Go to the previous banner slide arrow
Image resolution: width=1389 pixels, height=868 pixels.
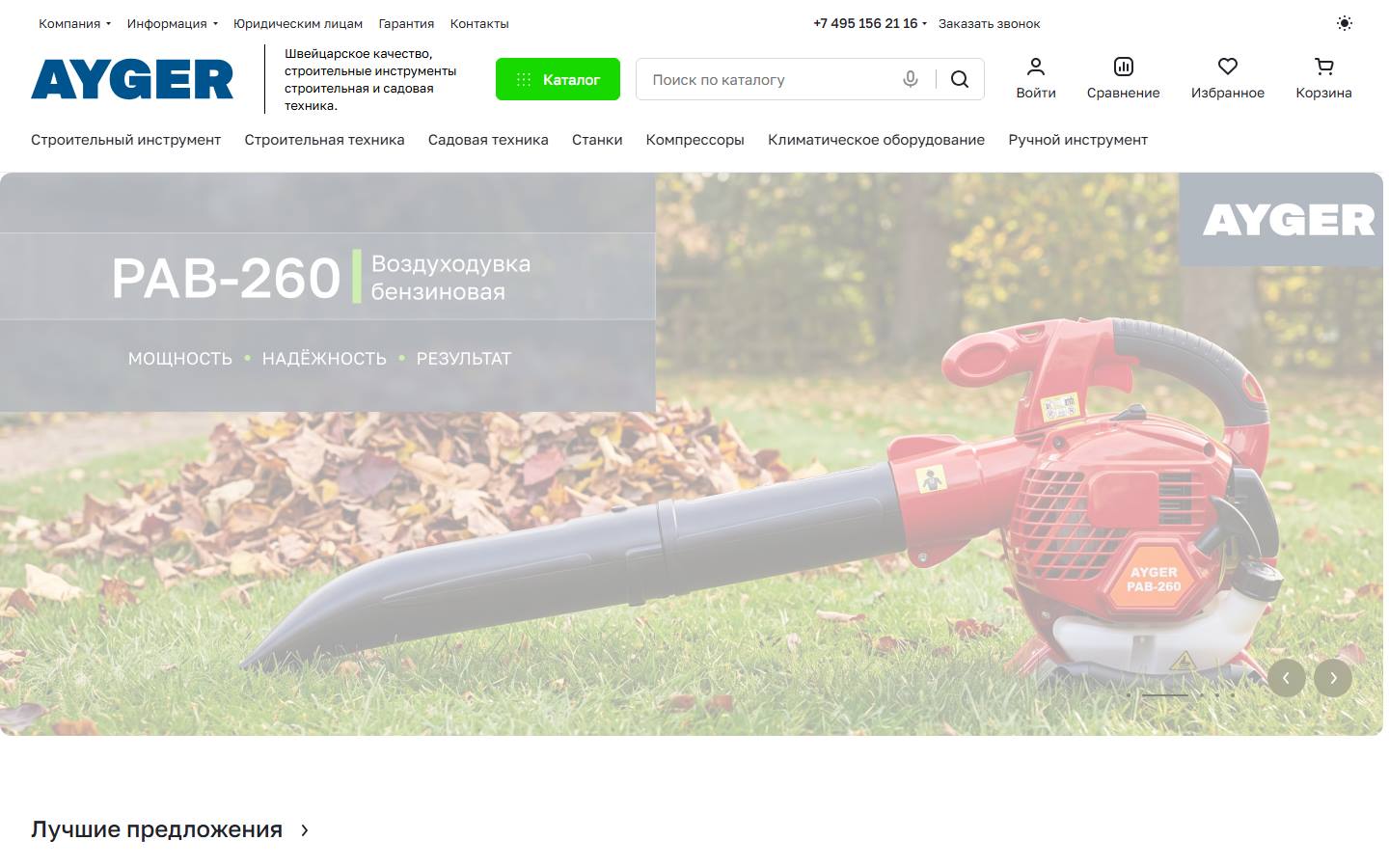(1286, 678)
